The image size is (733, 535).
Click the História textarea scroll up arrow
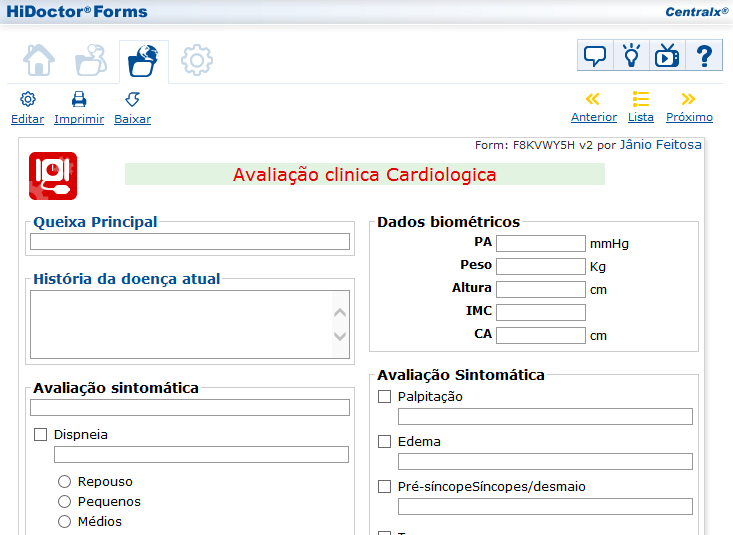click(x=340, y=312)
